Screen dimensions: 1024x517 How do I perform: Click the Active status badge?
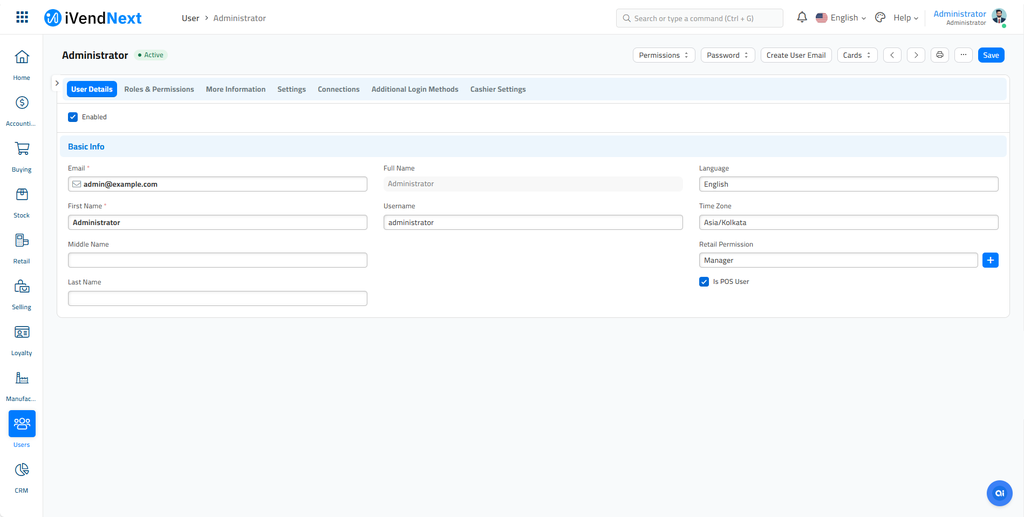click(151, 55)
